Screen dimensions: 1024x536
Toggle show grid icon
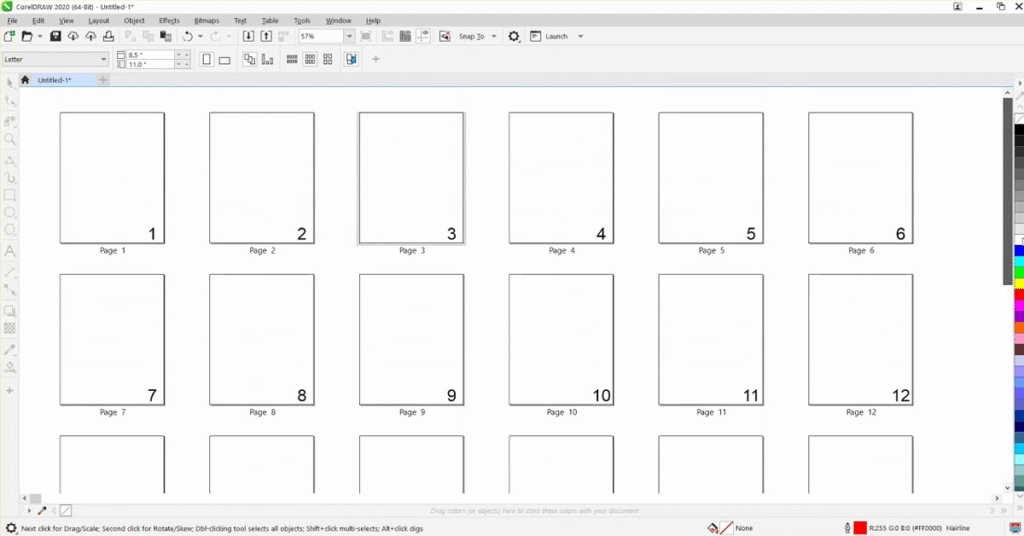405,37
